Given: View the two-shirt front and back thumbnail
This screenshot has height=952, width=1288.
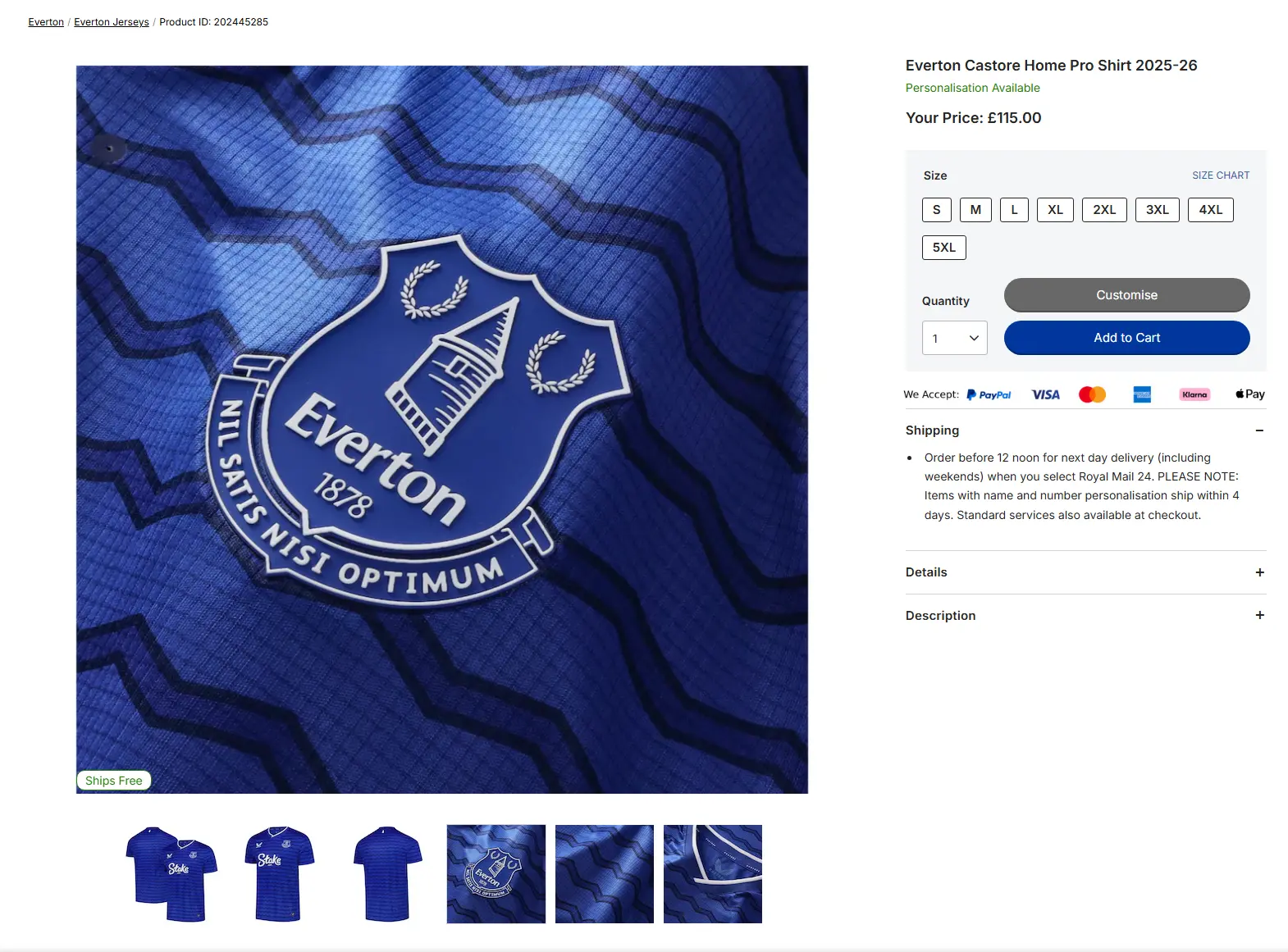Looking at the screenshot, I should [x=171, y=874].
